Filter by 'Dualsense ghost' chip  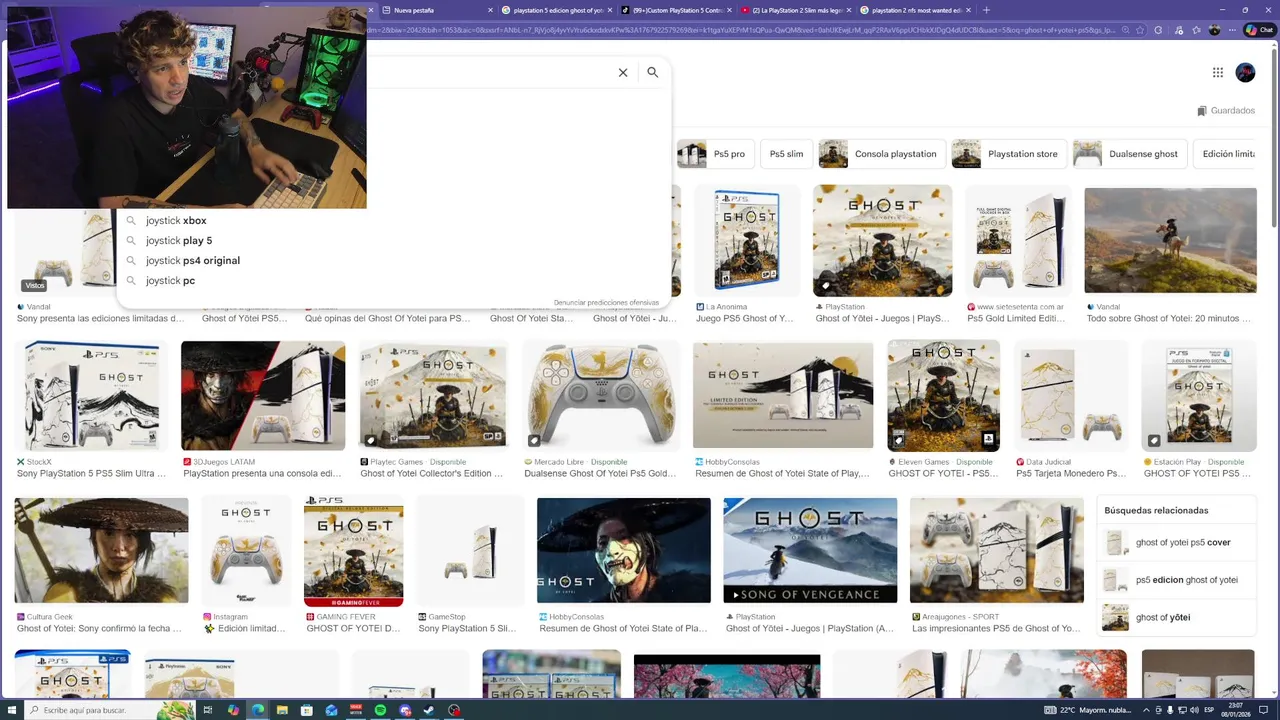point(1130,154)
